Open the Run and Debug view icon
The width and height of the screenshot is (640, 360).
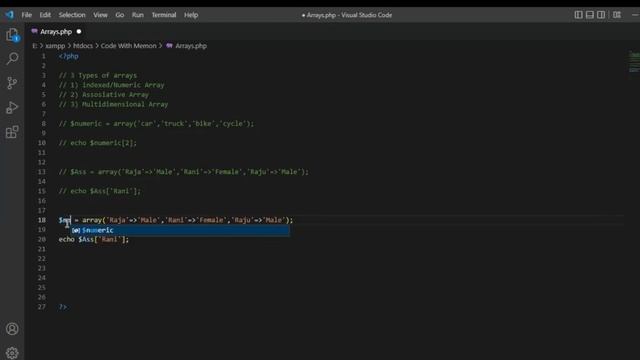(12, 108)
